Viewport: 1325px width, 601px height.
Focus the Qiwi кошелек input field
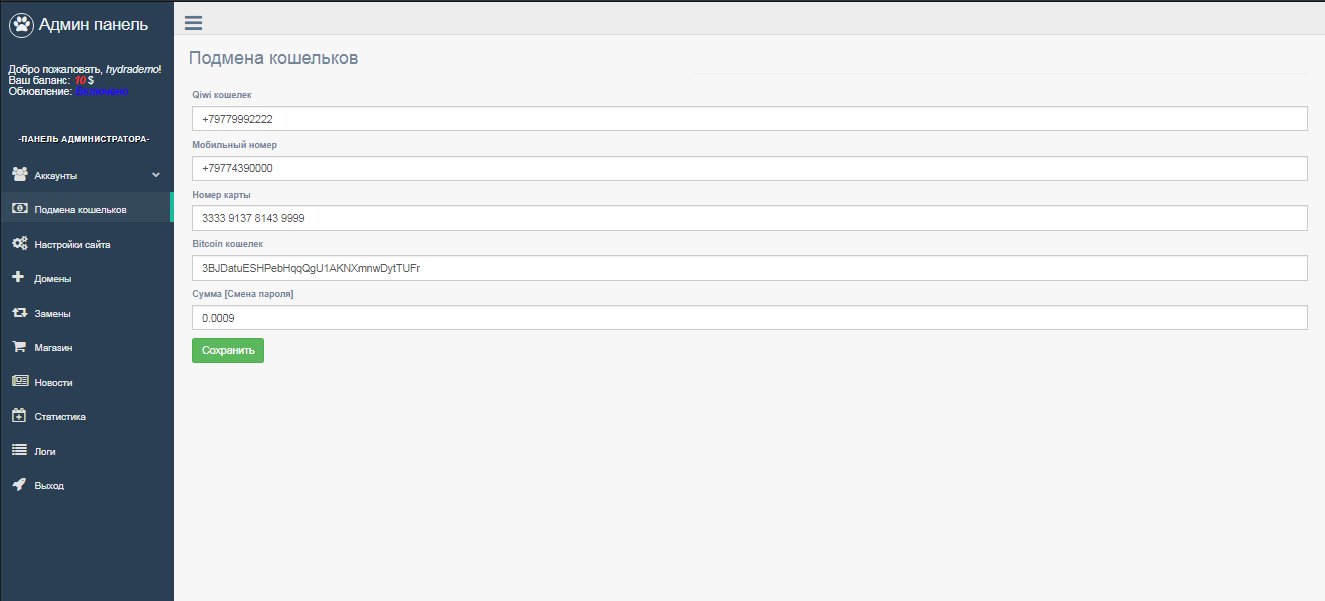[749, 119]
